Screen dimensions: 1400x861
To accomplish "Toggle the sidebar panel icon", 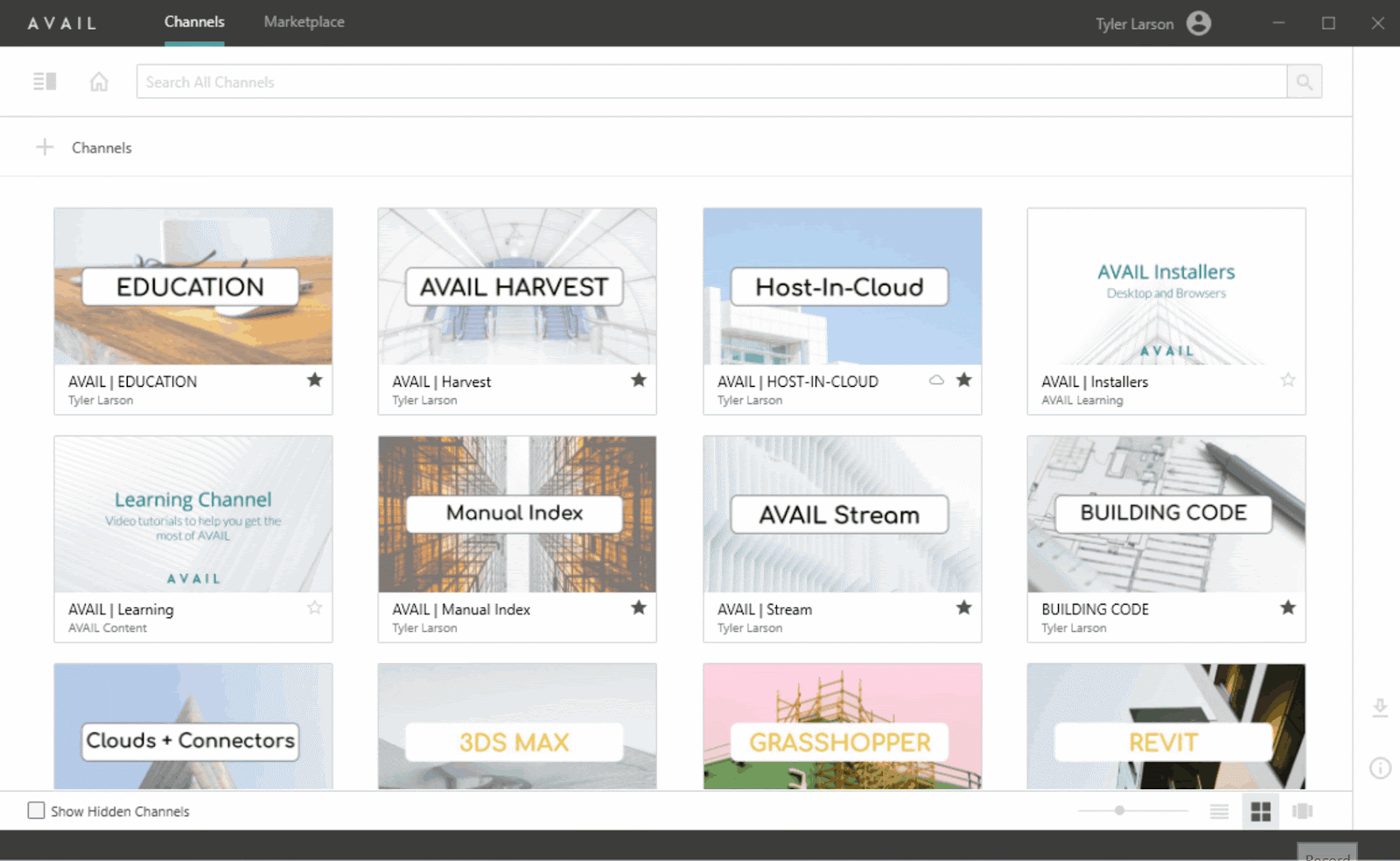I will 45,81.
